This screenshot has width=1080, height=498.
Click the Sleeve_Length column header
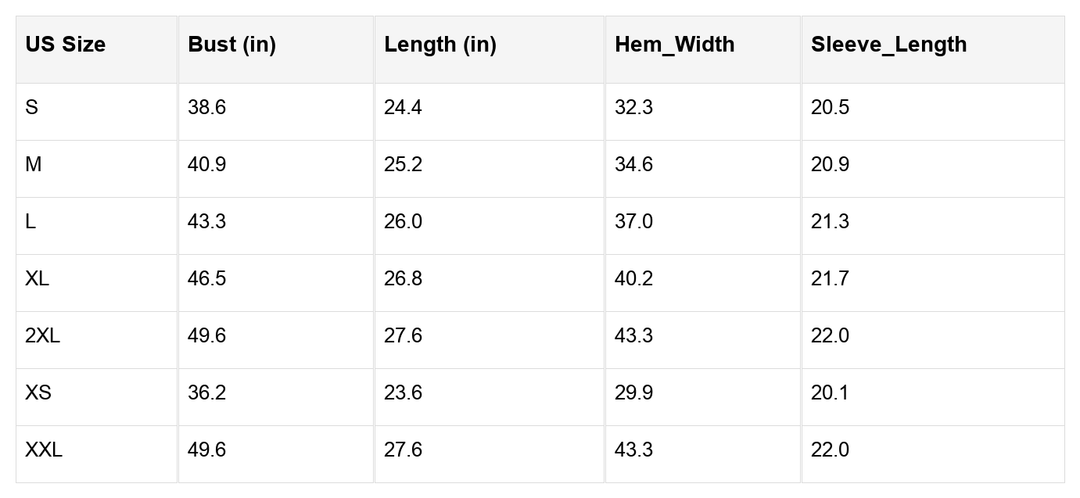pos(889,45)
